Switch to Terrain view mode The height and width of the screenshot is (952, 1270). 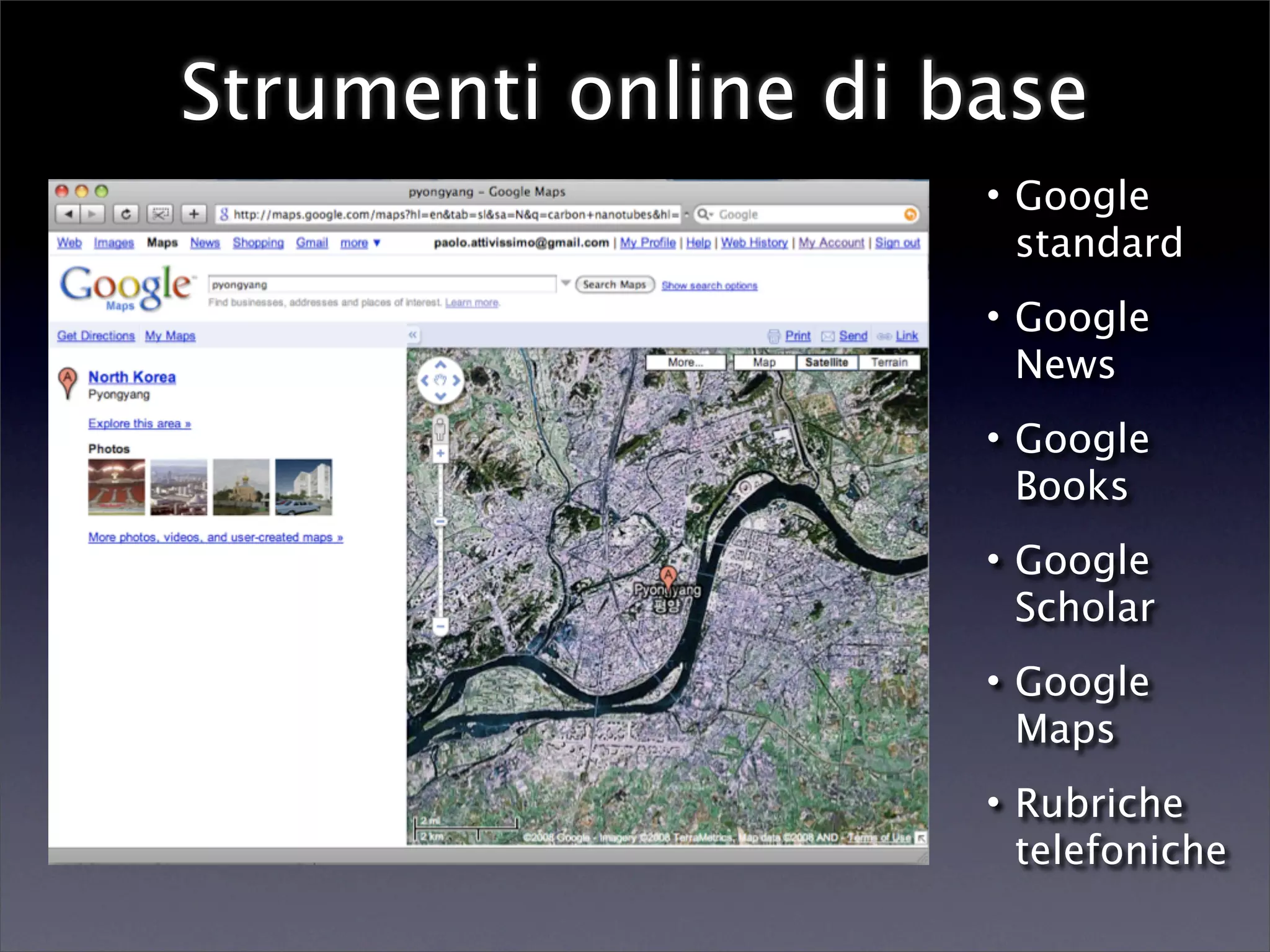(889, 362)
